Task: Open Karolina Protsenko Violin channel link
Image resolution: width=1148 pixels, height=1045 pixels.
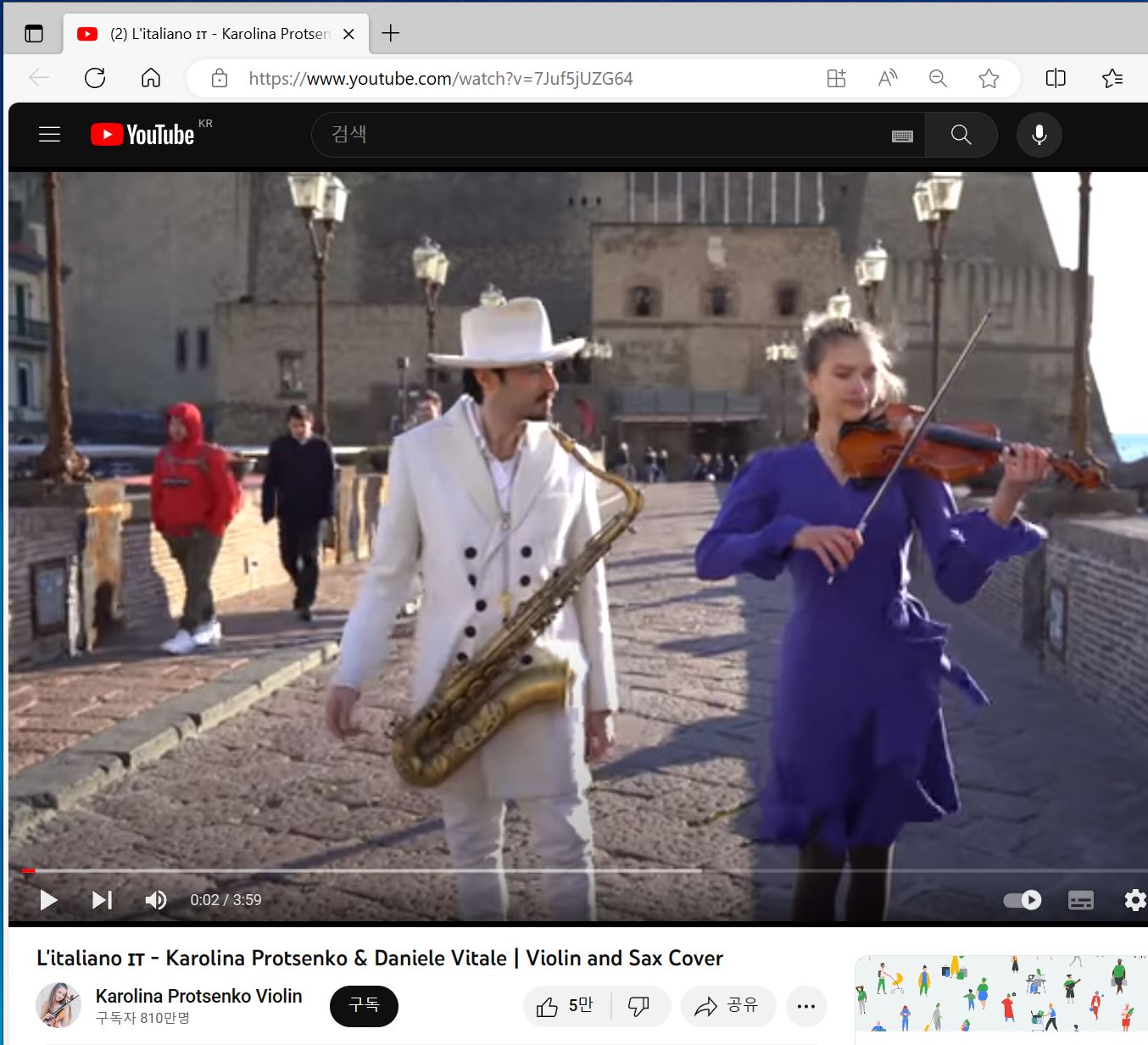Action: (198, 996)
